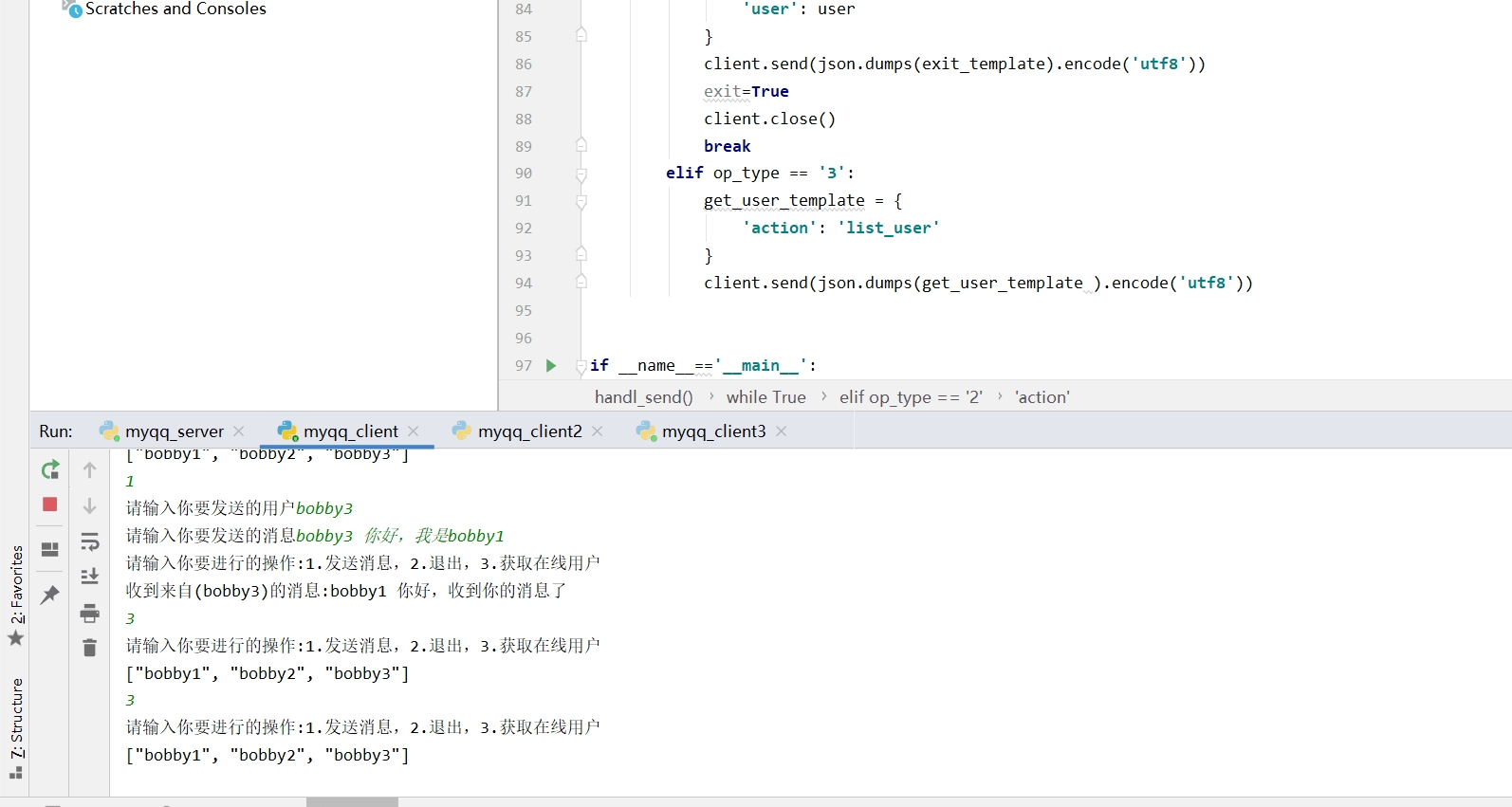The image size is (1512, 807).
Task: Click the Python icon on myqq_client3 tab
Action: 646,431
